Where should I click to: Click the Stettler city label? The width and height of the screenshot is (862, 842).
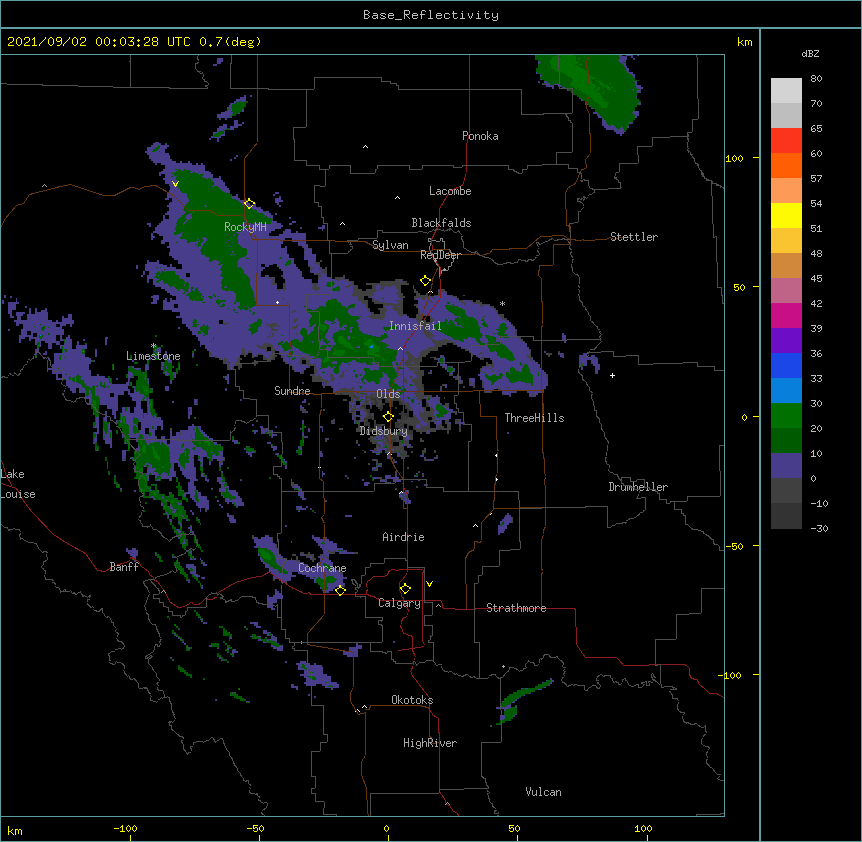pyautogui.click(x=634, y=237)
